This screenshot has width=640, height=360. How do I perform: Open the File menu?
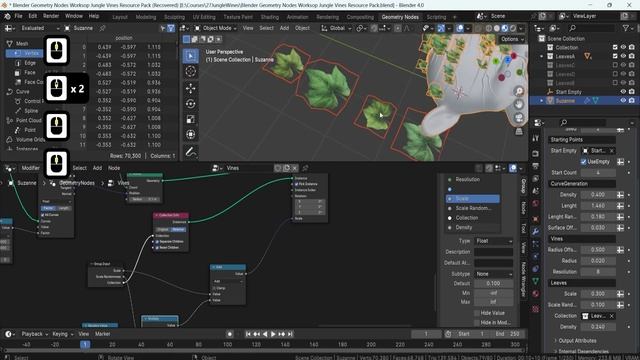[x=18, y=16]
